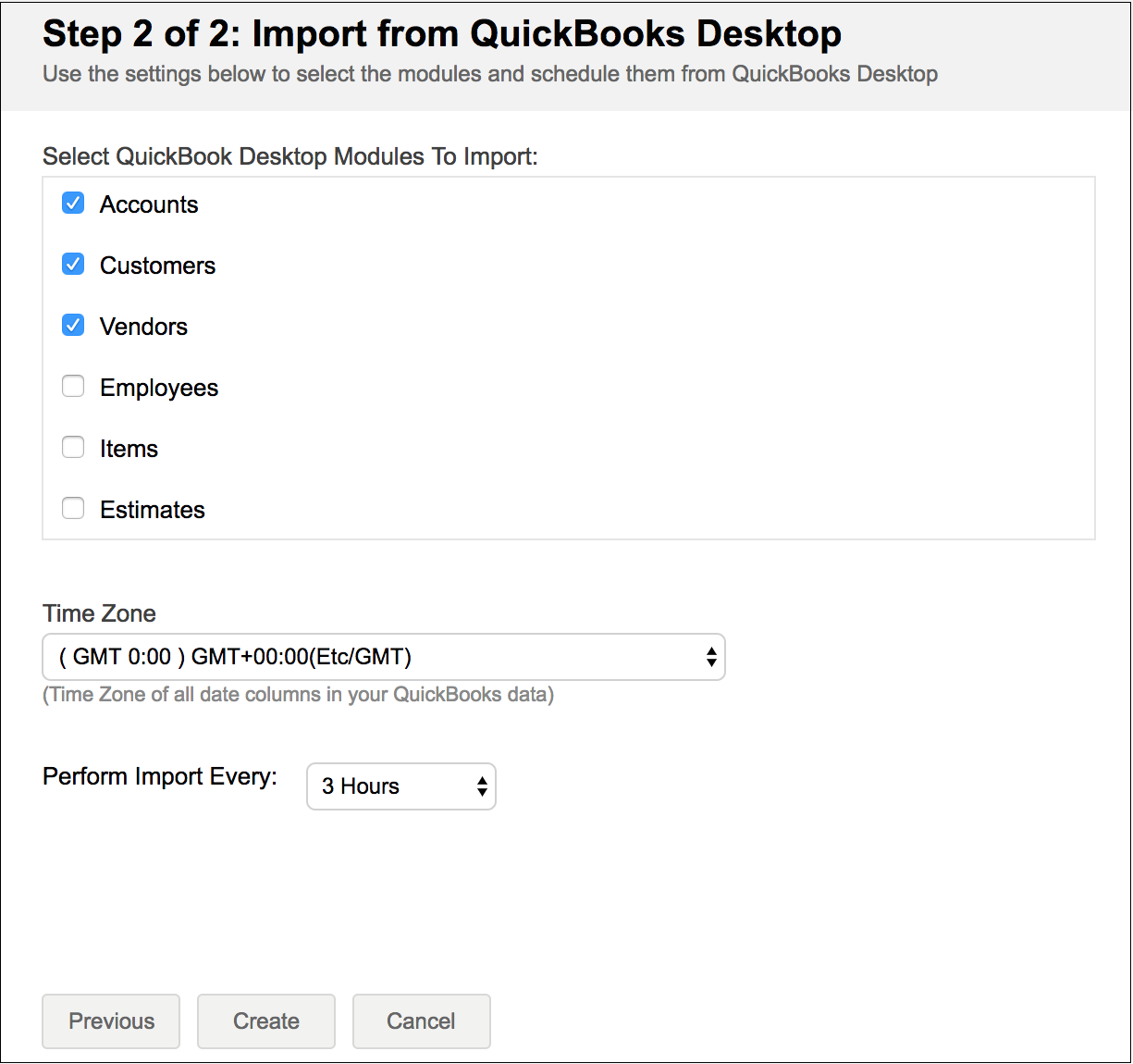Click the Vendors label text

(x=143, y=327)
